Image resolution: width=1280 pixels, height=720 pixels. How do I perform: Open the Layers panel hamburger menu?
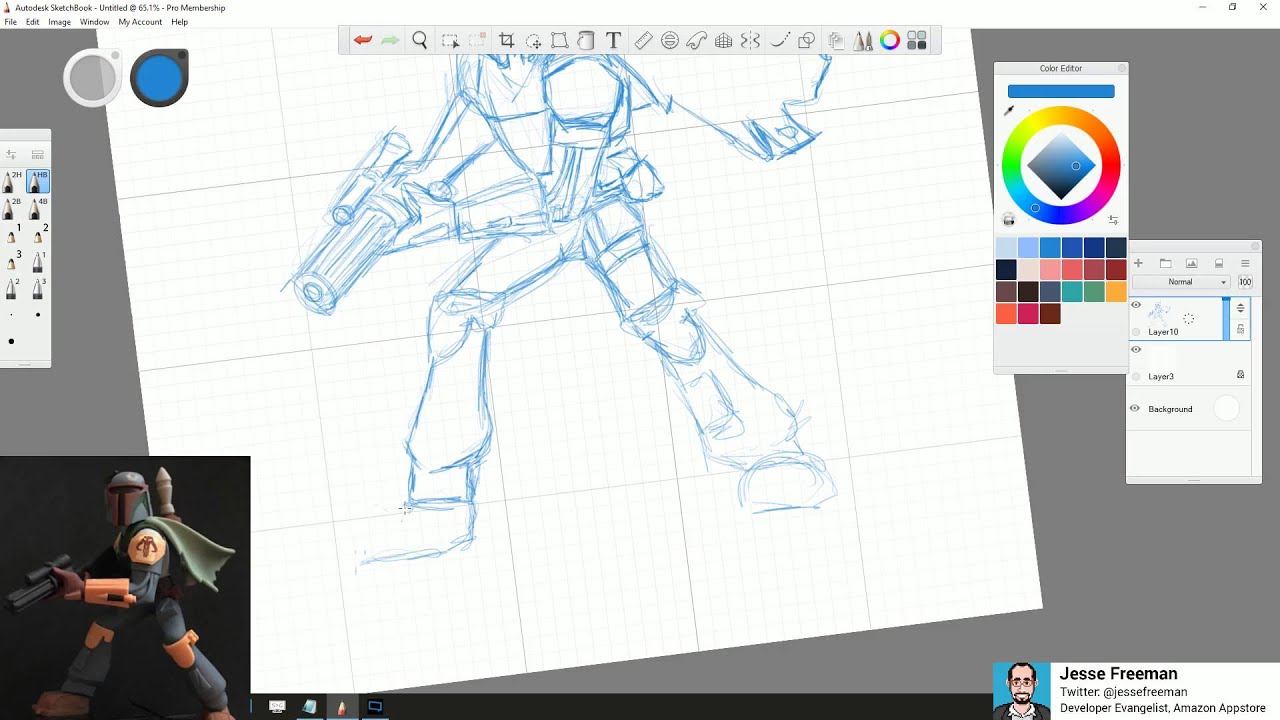(x=1246, y=263)
